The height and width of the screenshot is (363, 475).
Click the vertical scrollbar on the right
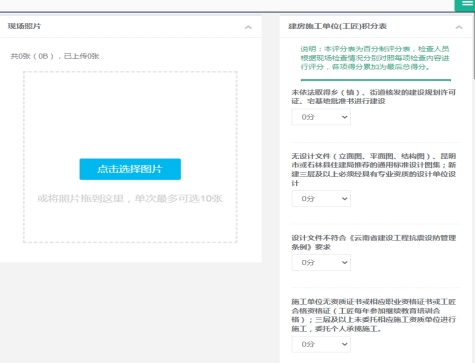pos(473,47)
